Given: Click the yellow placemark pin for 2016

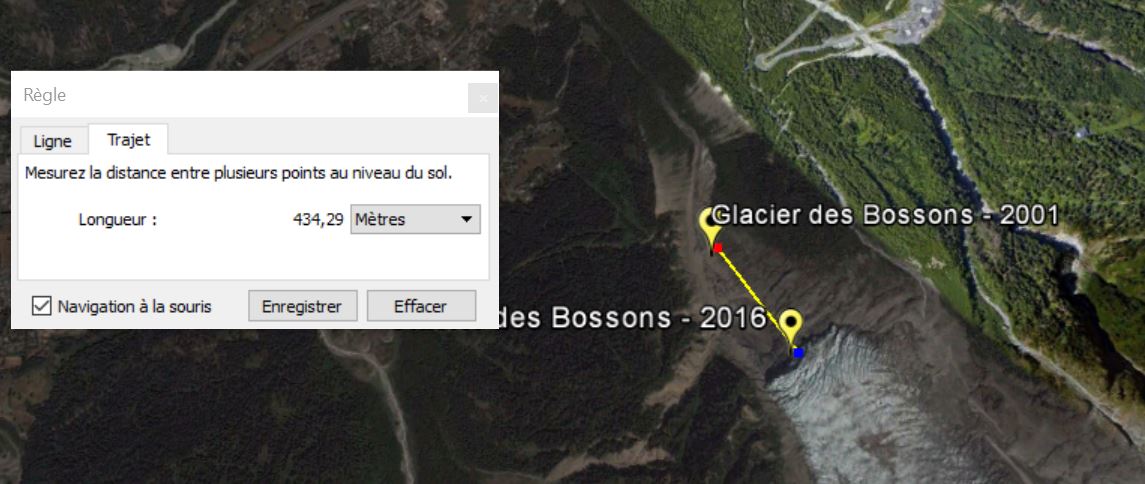Looking at the screenshot, I should [x=790, y=326].
